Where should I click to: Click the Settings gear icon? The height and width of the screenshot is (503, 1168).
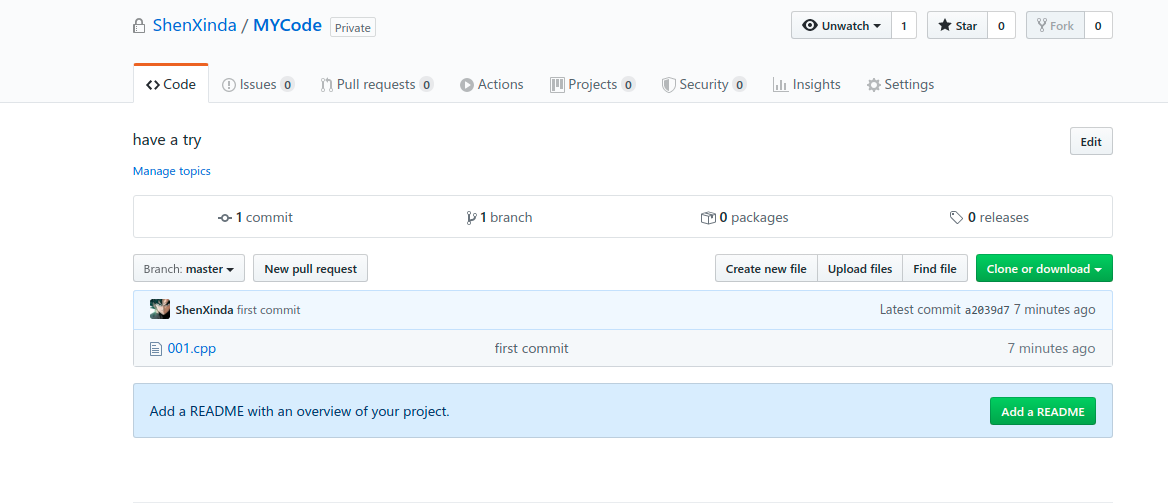[874, 85]
